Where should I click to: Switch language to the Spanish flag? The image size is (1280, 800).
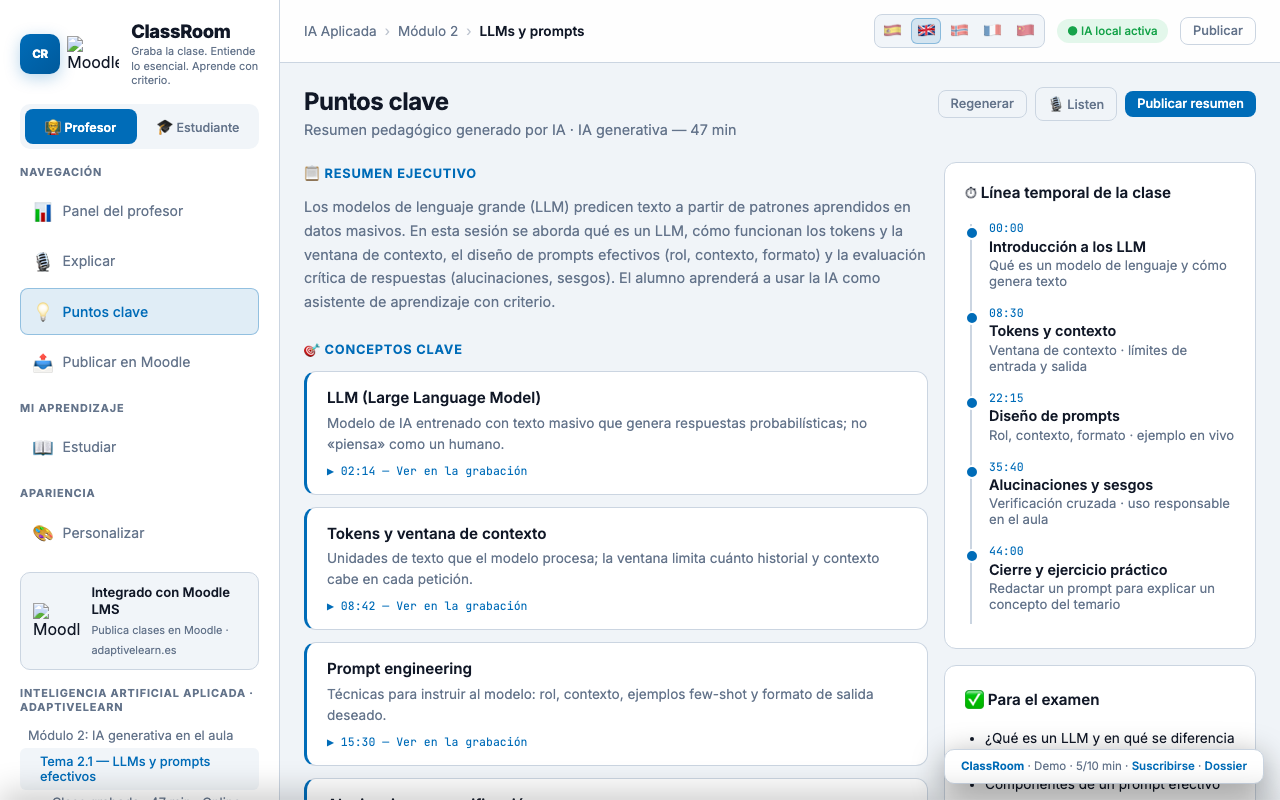coord(893,31)
